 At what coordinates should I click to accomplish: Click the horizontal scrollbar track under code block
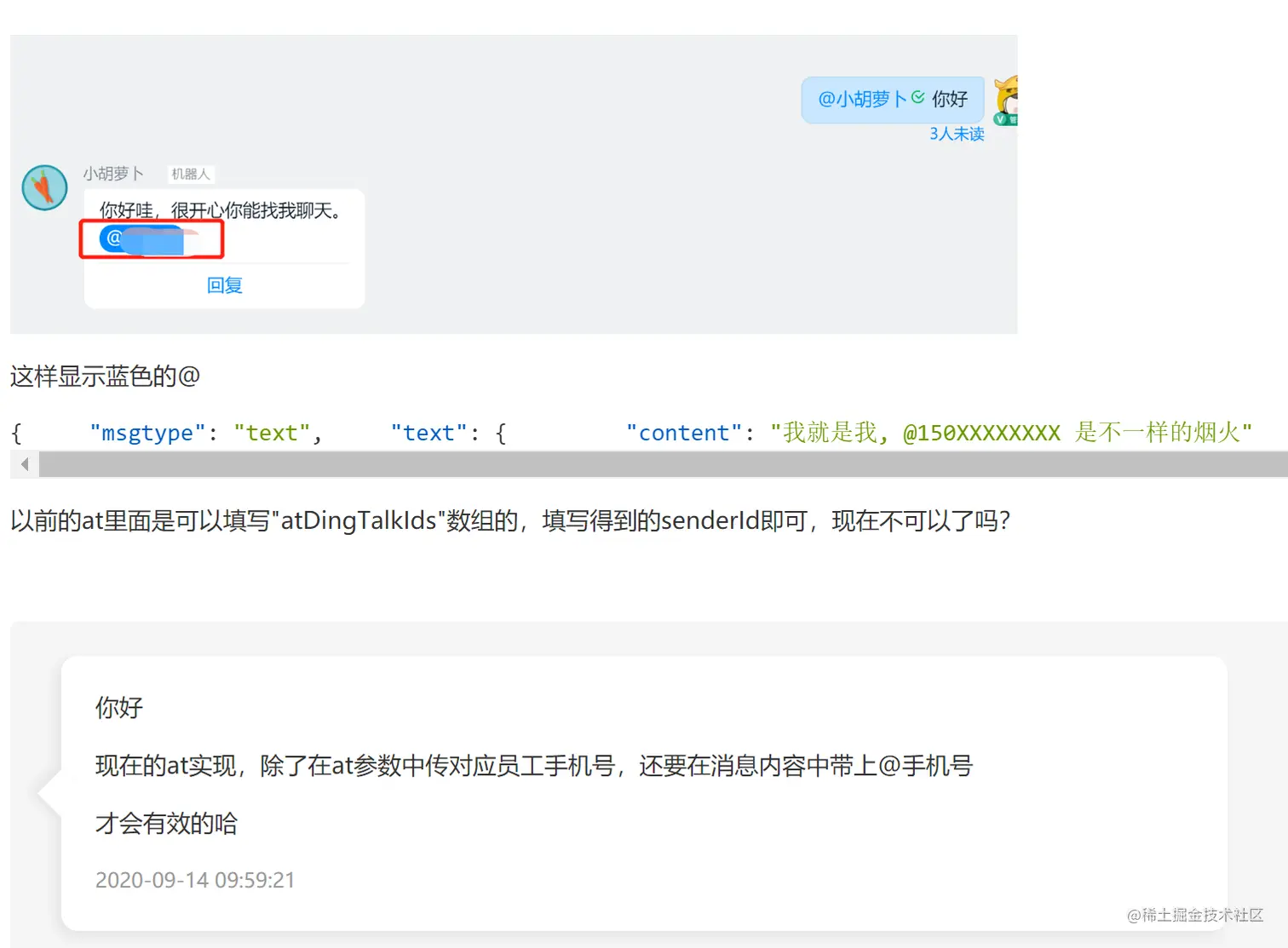[664, 464]
